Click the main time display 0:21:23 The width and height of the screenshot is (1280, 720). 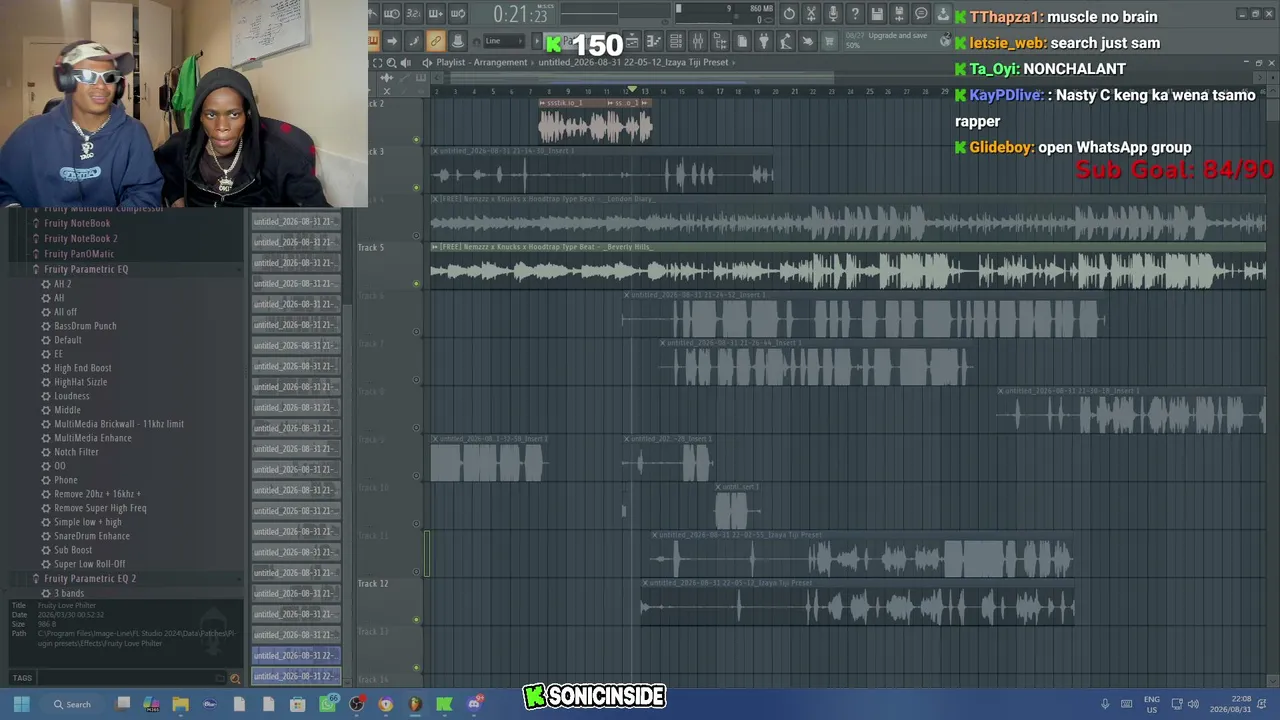(520, 15)
